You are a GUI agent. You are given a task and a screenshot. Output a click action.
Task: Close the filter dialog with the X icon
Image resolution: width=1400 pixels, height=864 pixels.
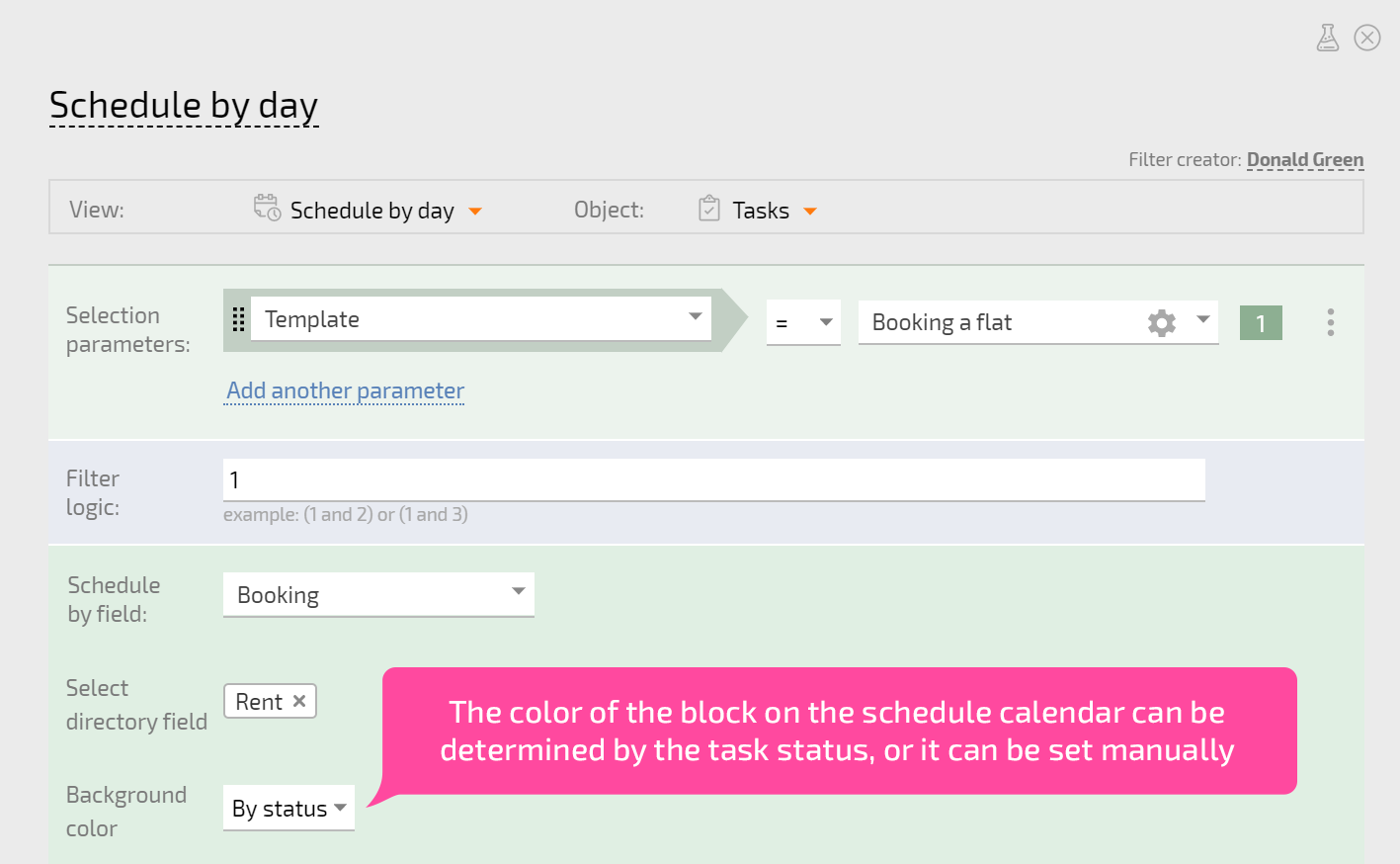[1367, 38]
